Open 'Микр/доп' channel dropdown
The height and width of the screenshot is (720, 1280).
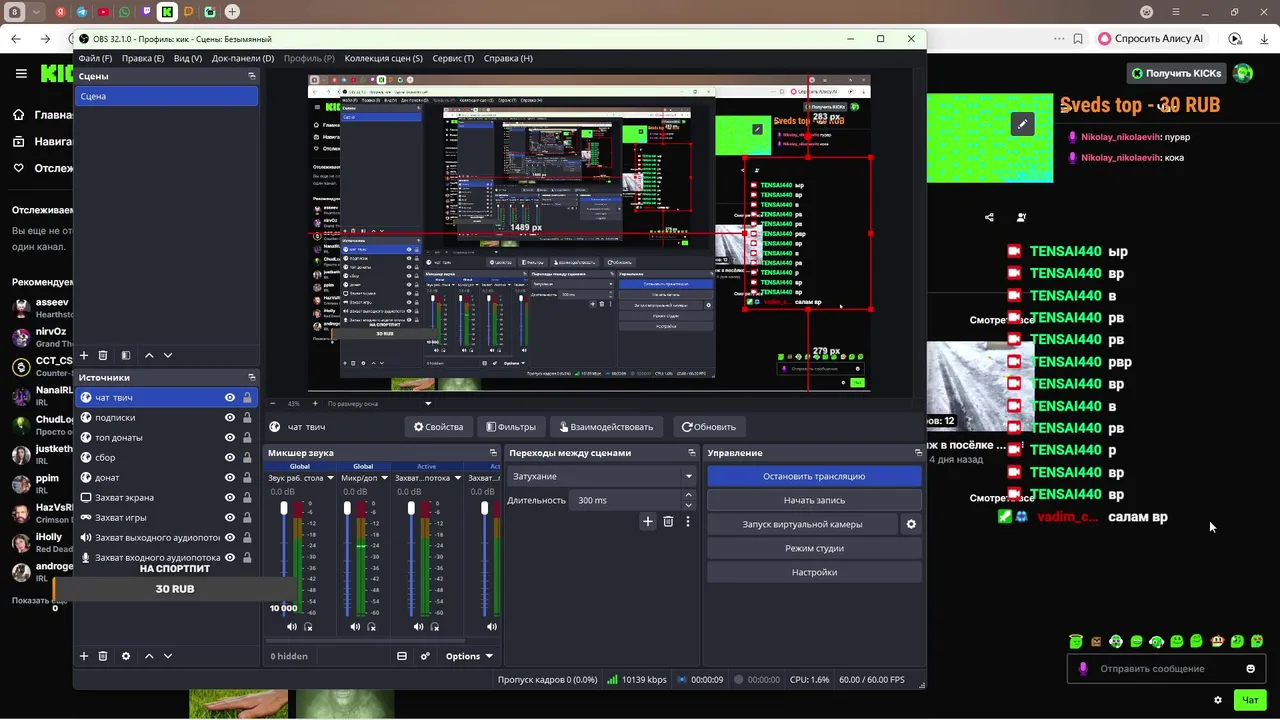coord(384,478)
